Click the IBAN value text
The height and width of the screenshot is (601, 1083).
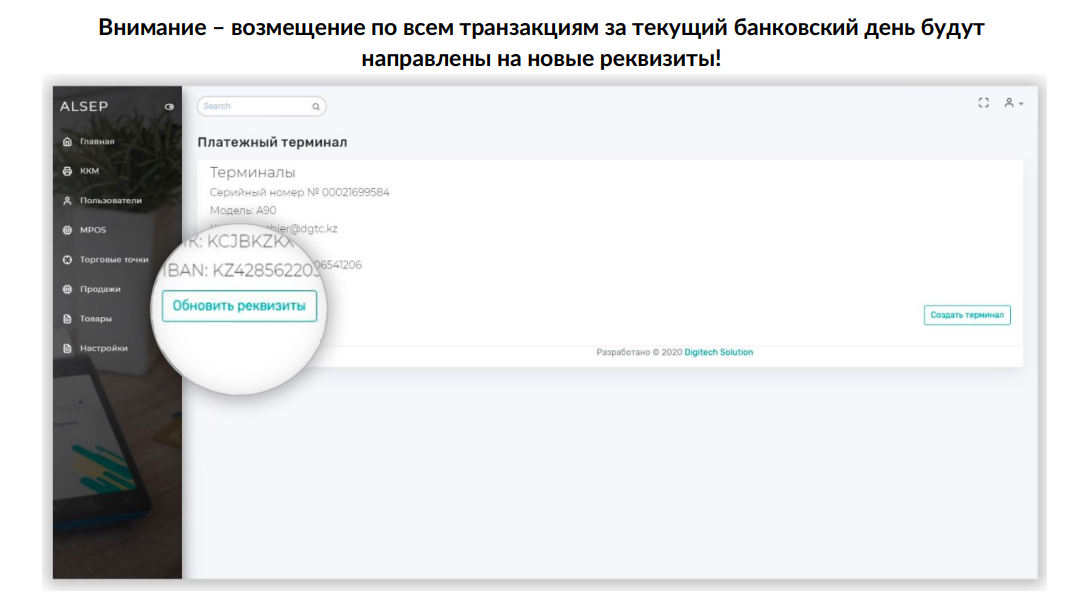pos(264,271)
